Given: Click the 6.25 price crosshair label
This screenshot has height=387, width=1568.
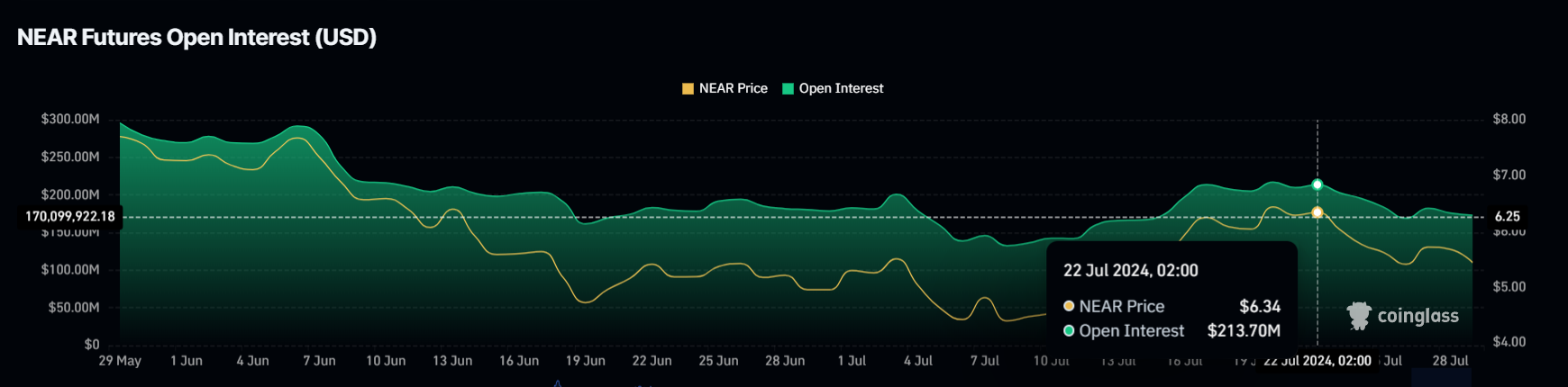Looking at the screenshot, I should click(x=1507, y=217).
